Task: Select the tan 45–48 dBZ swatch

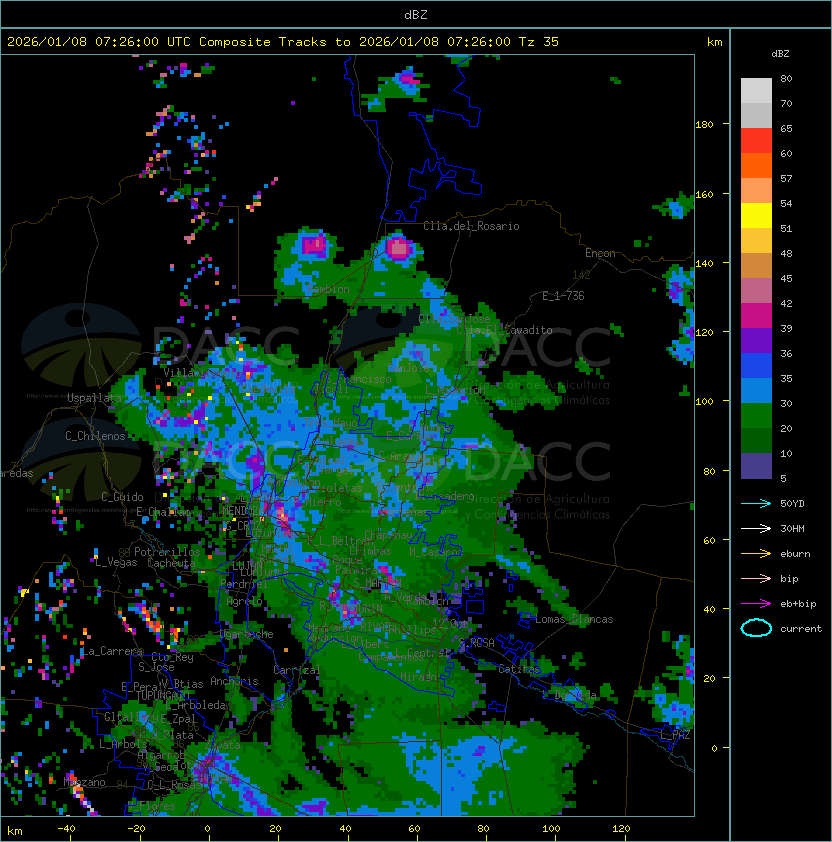Action: click(x=756, y=265)
